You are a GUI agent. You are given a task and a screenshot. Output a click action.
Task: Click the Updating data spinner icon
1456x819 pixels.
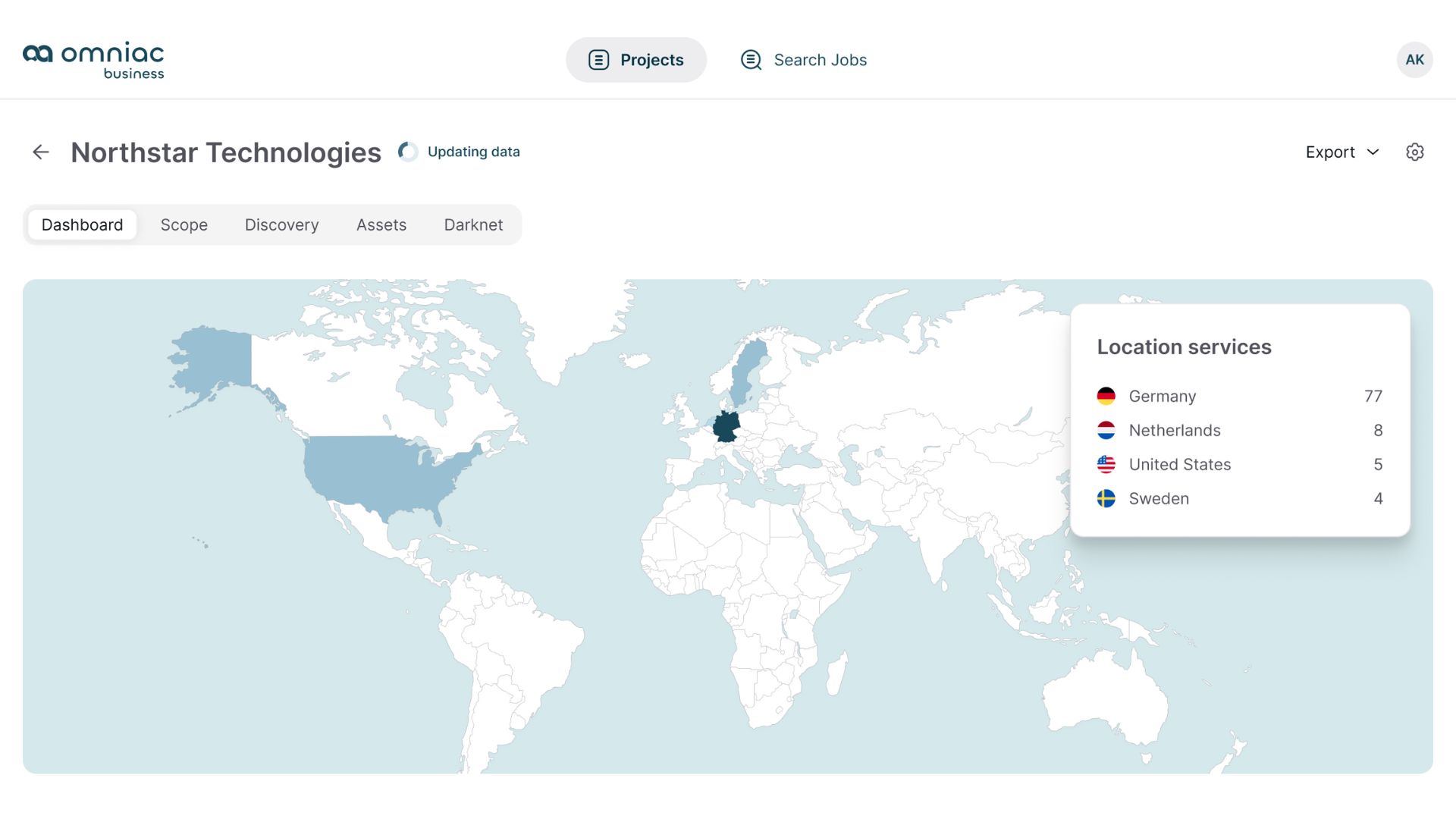coord(408,152)
